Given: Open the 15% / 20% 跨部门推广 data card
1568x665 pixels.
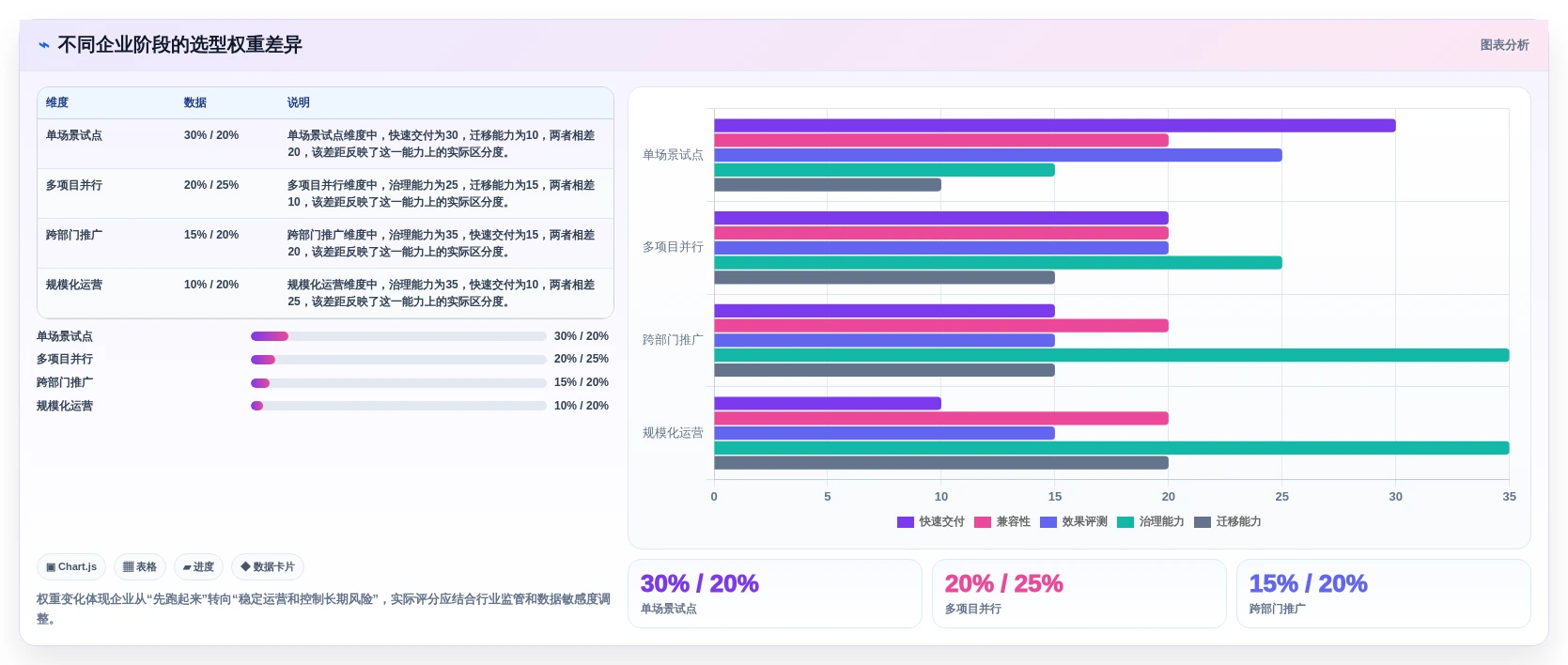Looking at the screenshot, I should (1384, 594).
